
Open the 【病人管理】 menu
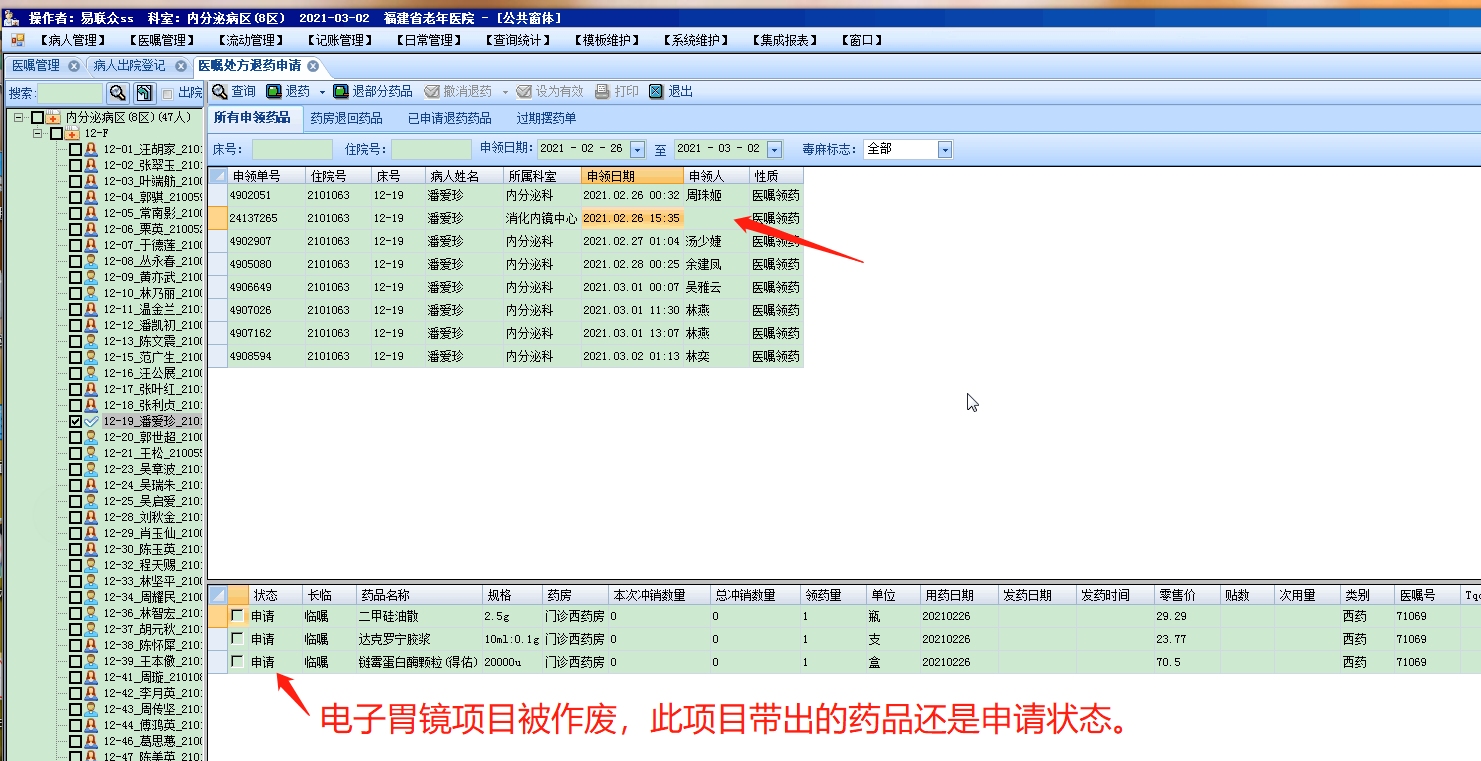pyautogui.click(x=73, y=40)
